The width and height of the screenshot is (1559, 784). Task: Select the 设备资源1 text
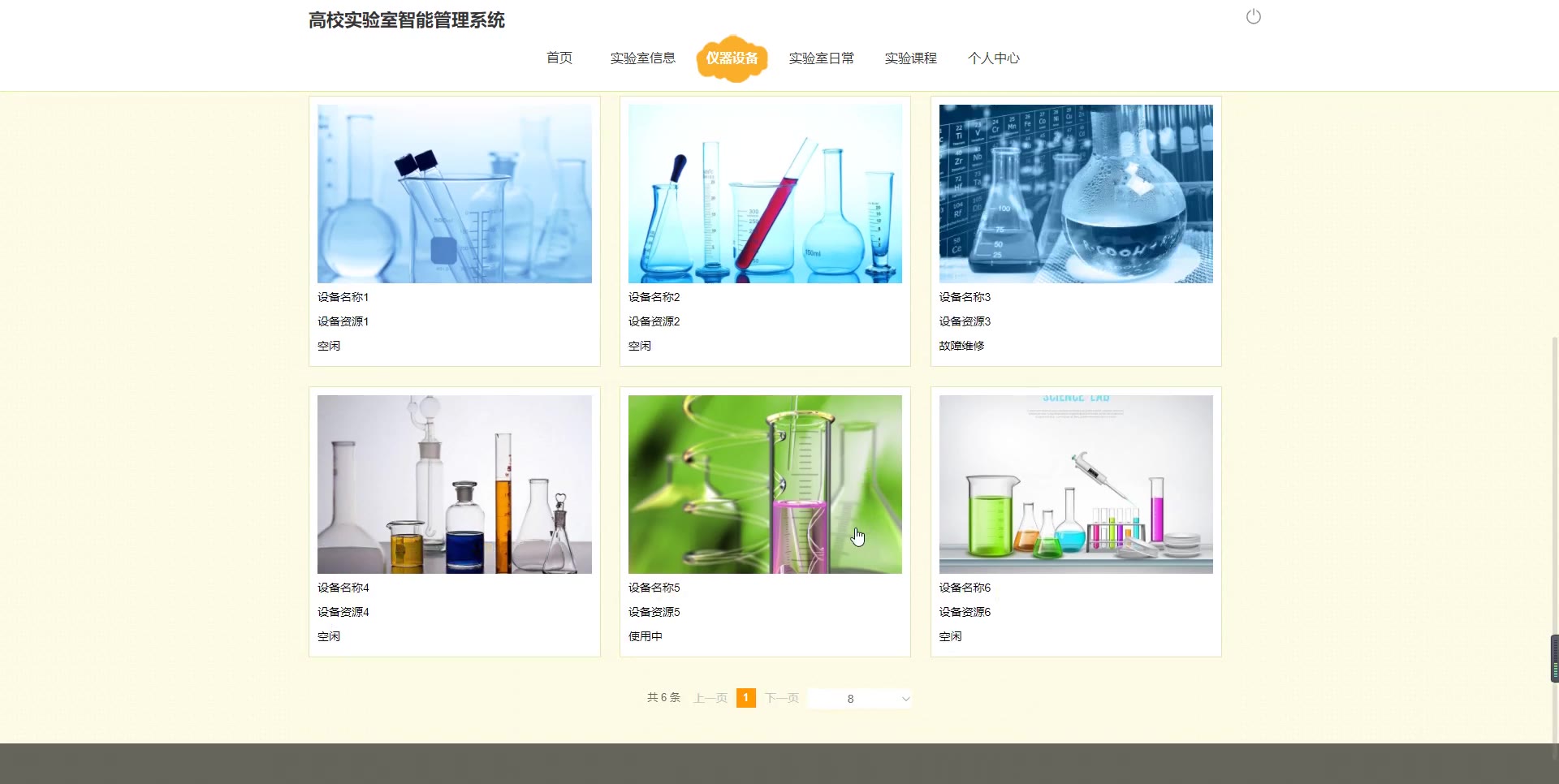343,321
